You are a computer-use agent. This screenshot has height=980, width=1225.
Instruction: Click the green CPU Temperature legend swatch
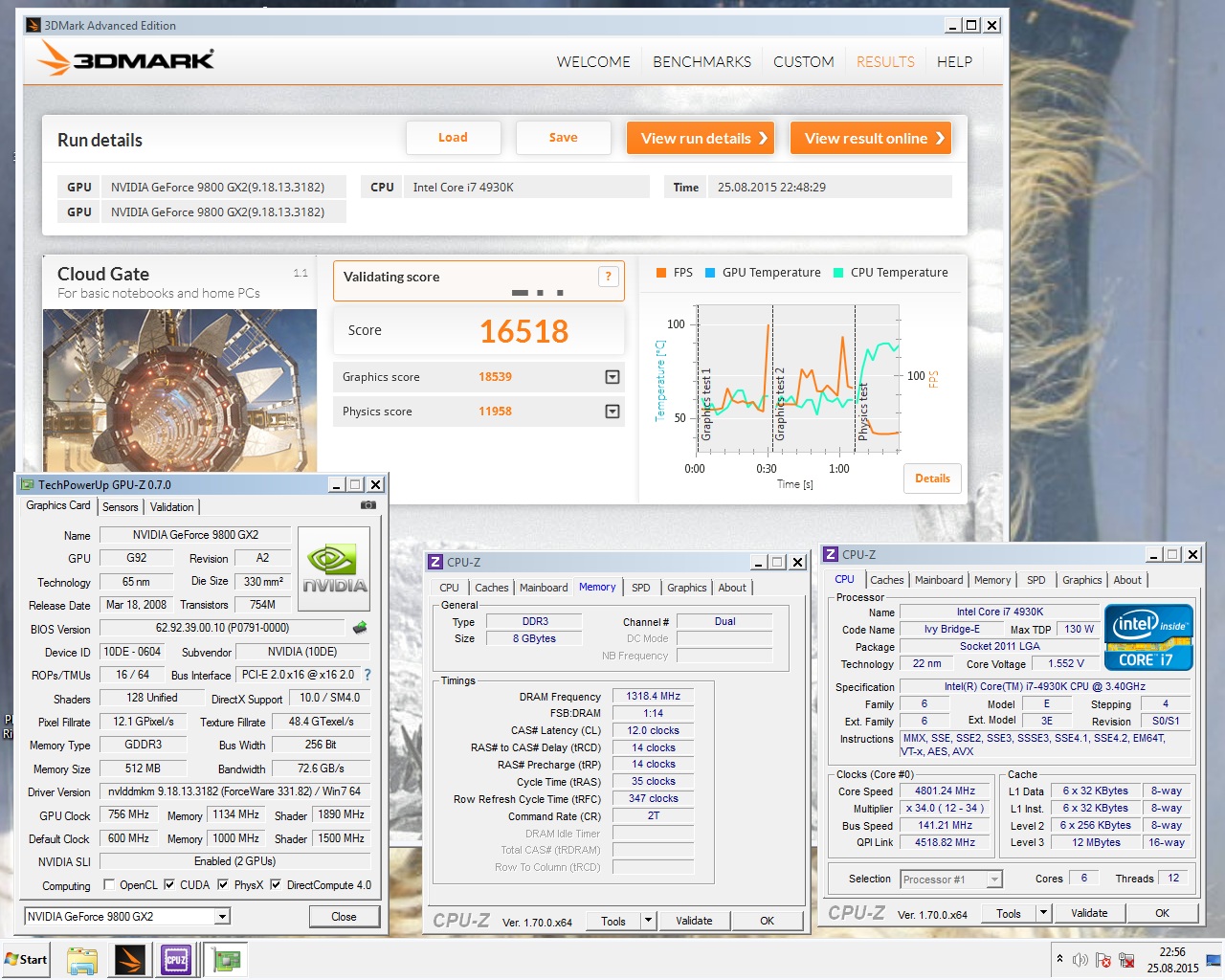coord(838,273)
